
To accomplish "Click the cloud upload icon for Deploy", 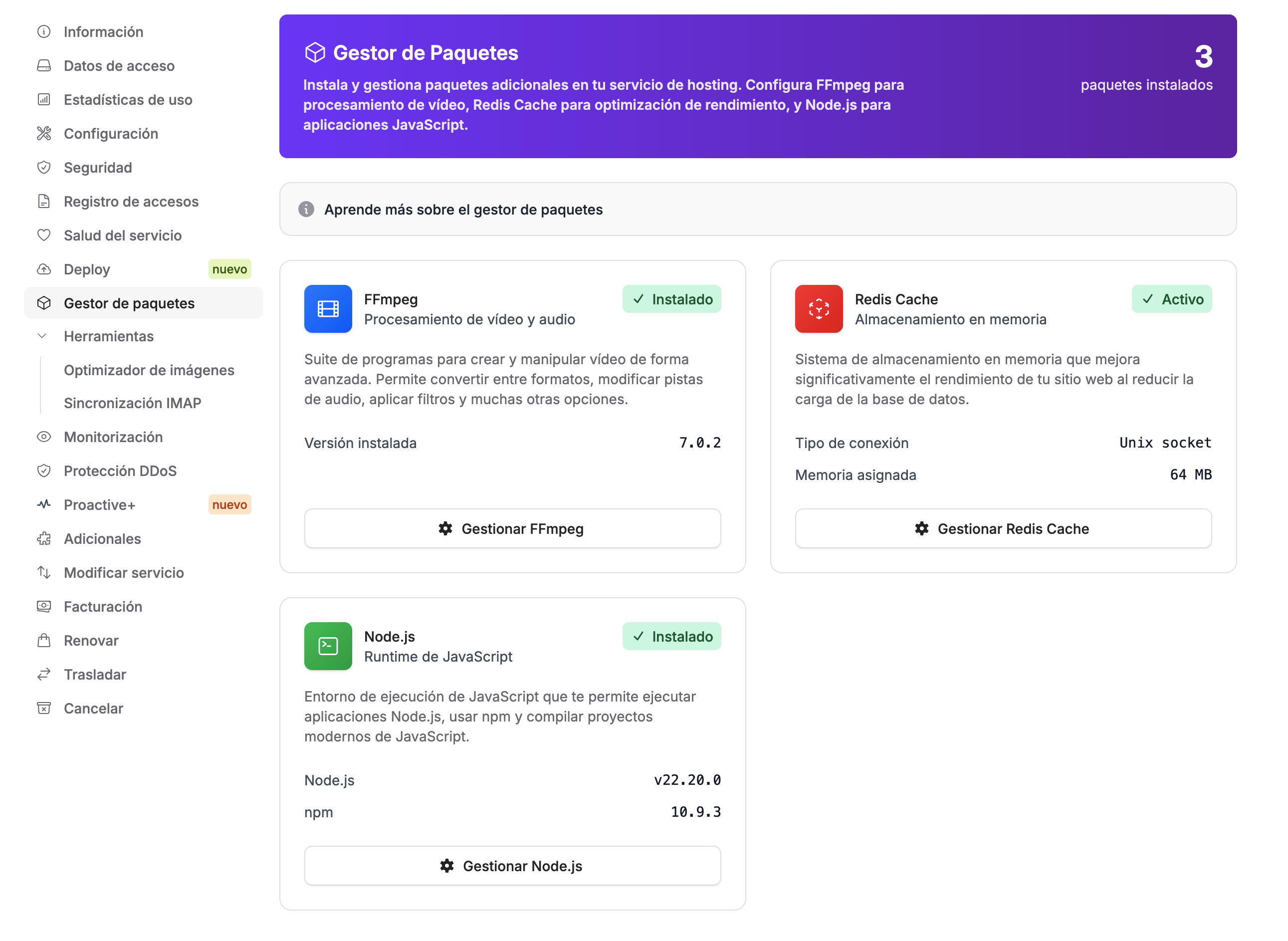I will [44, 269].
